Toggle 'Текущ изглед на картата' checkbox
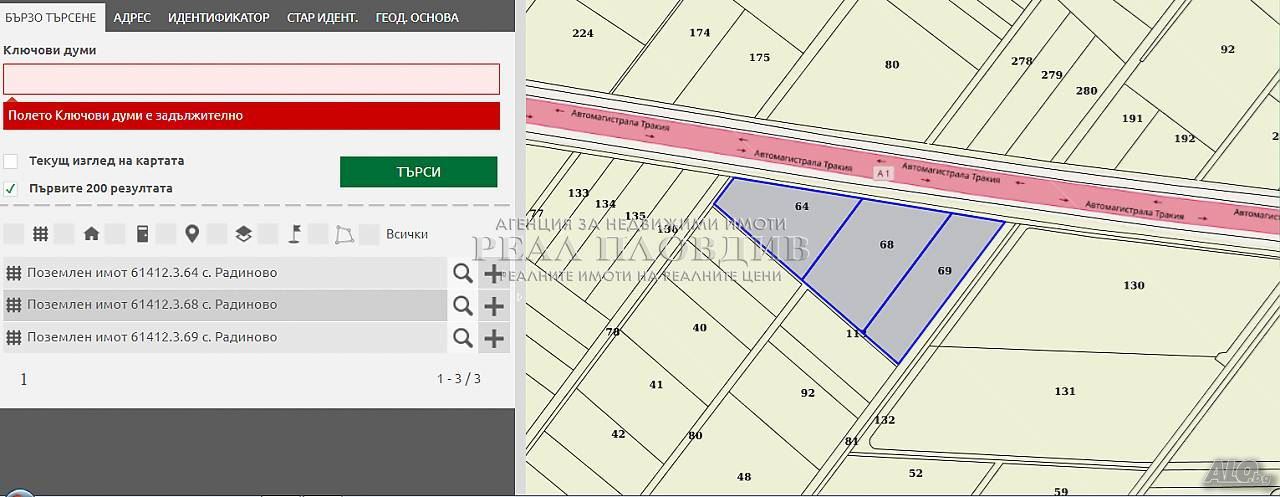 [x=11, y=161]
